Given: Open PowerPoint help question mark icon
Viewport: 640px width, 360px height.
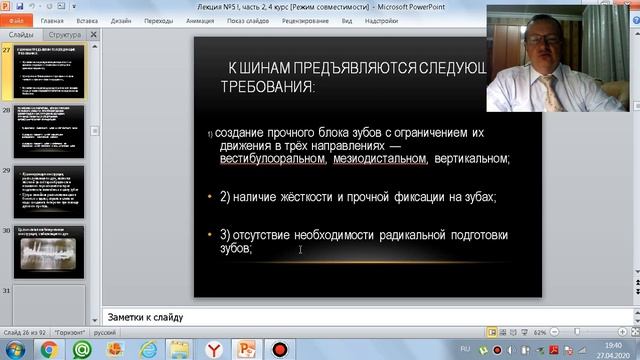Looking at the screenshot, I should click(636, 20).
